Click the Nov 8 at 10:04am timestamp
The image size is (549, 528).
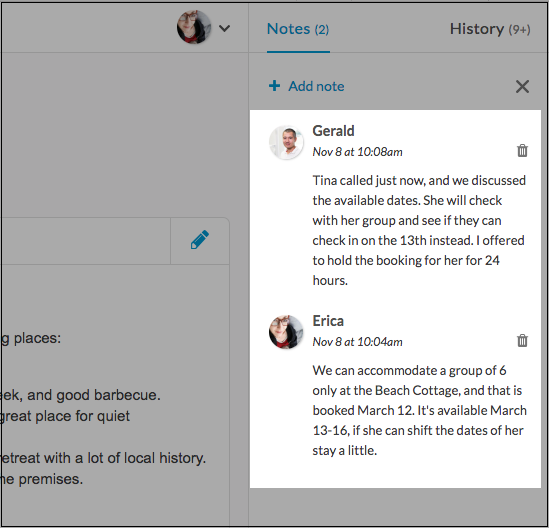[357, 342]
